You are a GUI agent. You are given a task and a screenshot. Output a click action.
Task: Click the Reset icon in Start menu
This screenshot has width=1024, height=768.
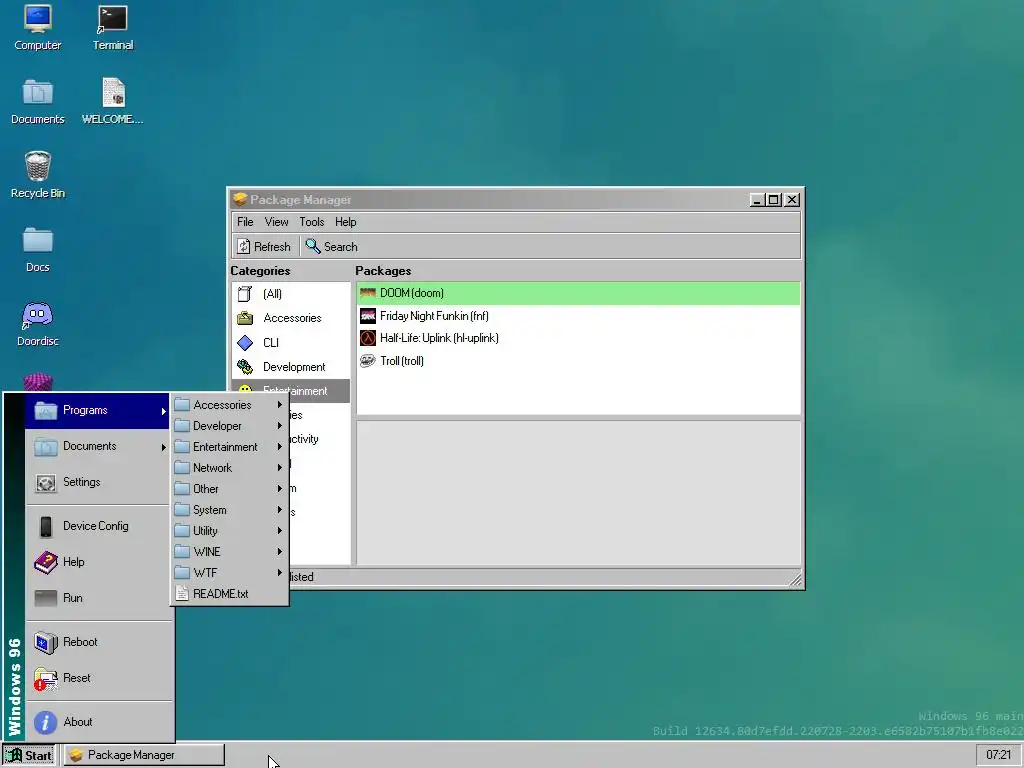46,679
